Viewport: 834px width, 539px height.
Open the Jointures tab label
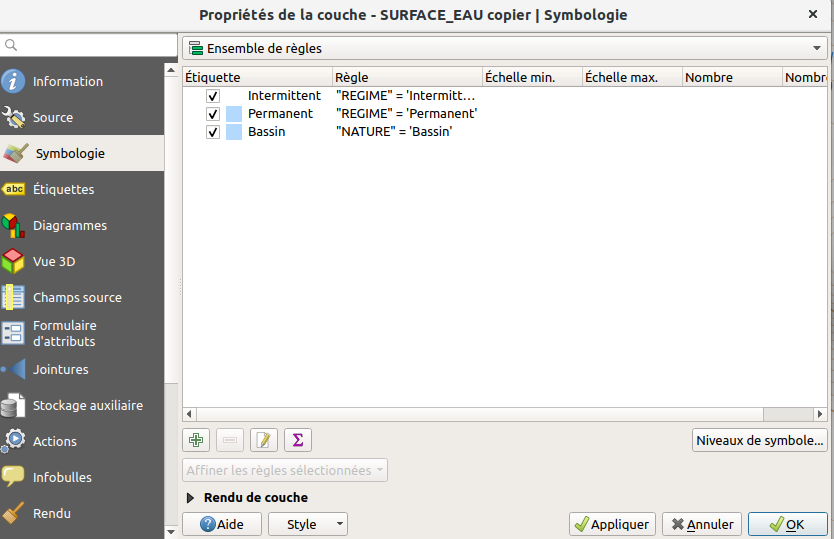click(61, 369)
